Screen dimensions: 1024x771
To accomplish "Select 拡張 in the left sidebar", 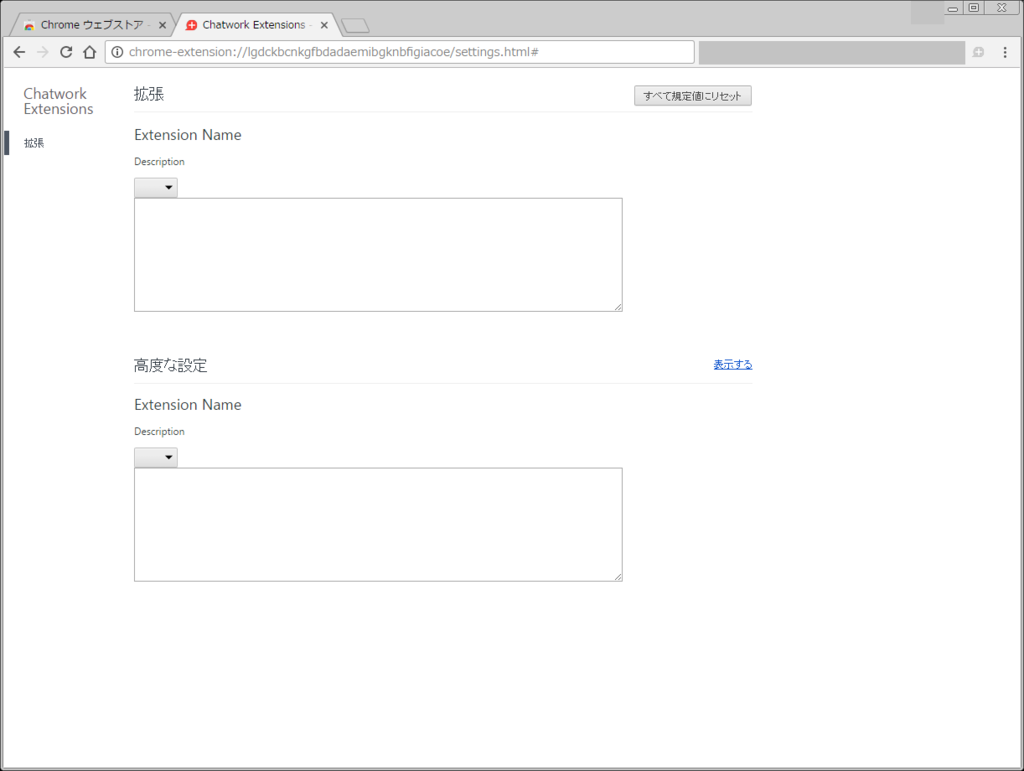I will coord(34,143).
